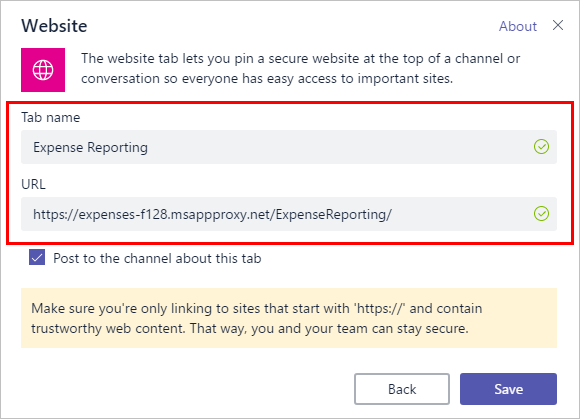
Task: Click the msappproxy.net URL text
Action: click(212, 214)
